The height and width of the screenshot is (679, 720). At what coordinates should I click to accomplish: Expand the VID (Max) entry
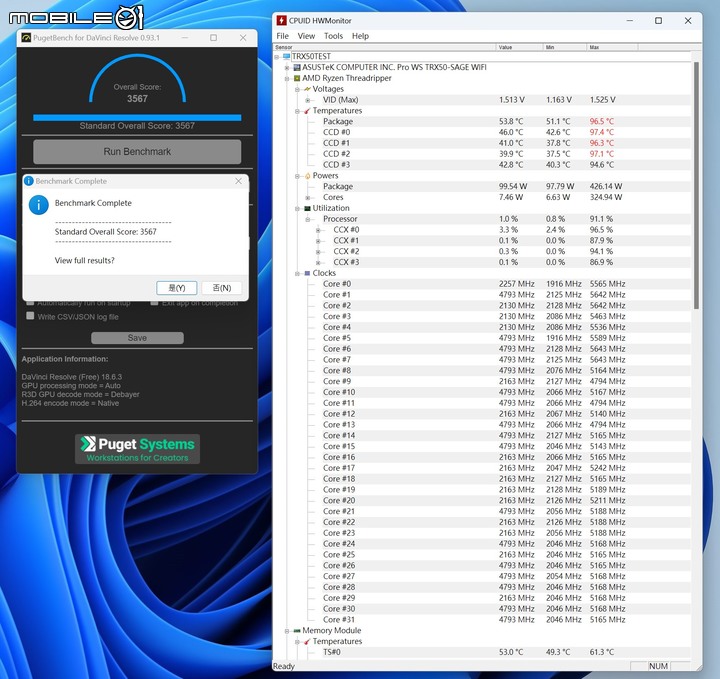(308, 100)
